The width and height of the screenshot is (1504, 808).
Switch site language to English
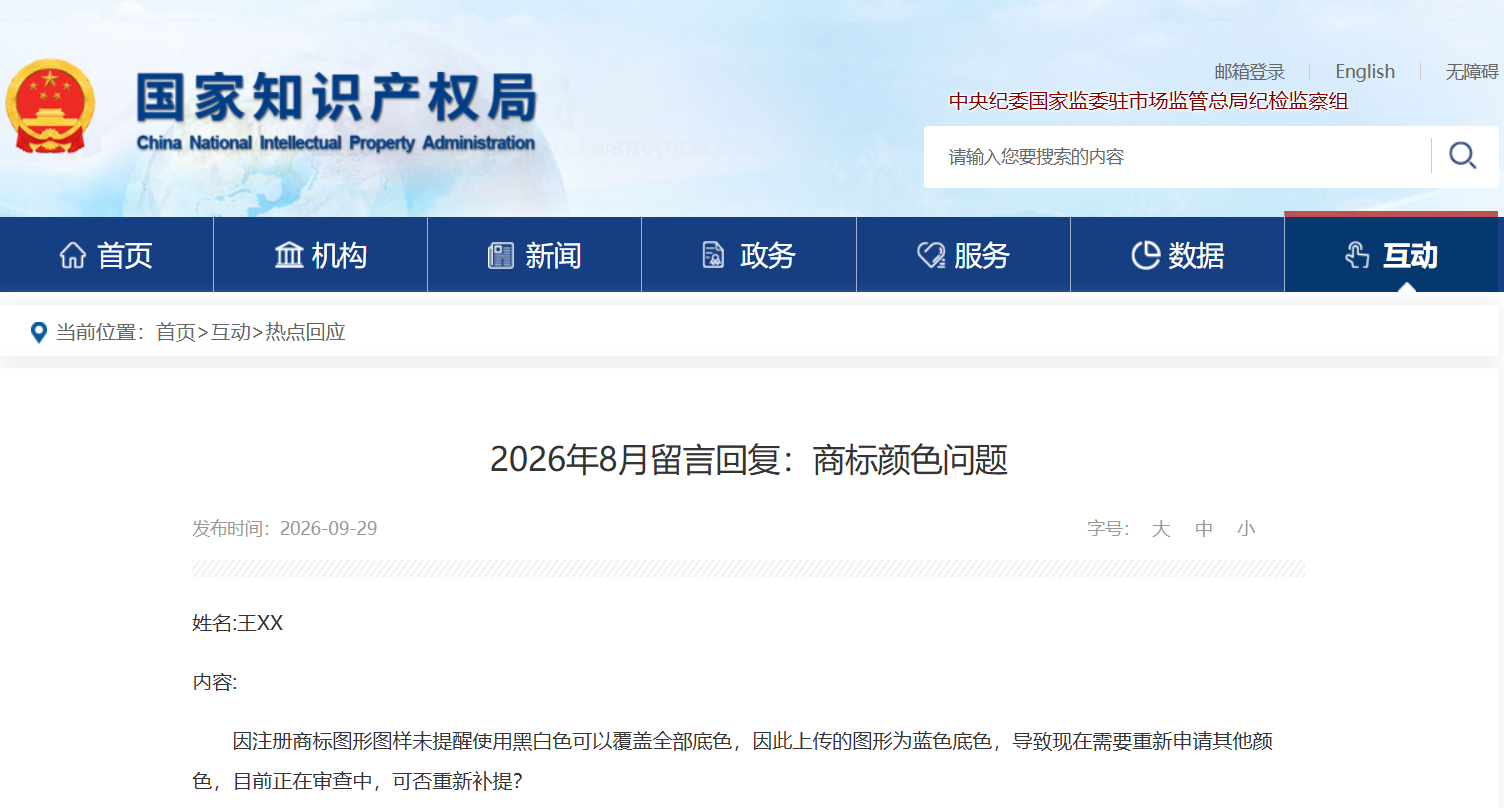click(x=1365, y=72)
